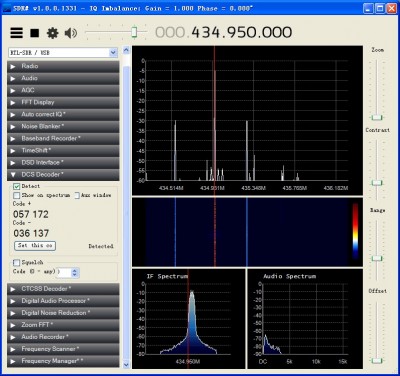Expand the Digital Noise Reduction panel
400x376 pixels.
[x=63, y=313]
